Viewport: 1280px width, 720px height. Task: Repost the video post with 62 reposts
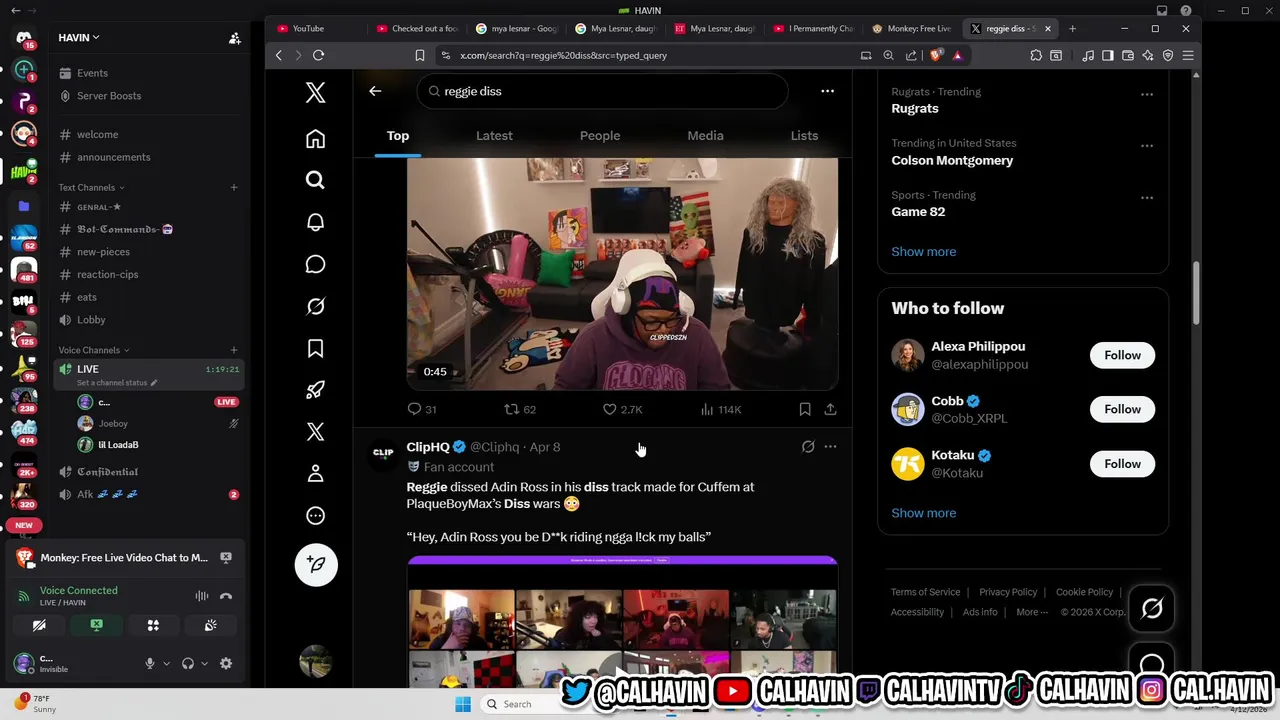point(520,409)
